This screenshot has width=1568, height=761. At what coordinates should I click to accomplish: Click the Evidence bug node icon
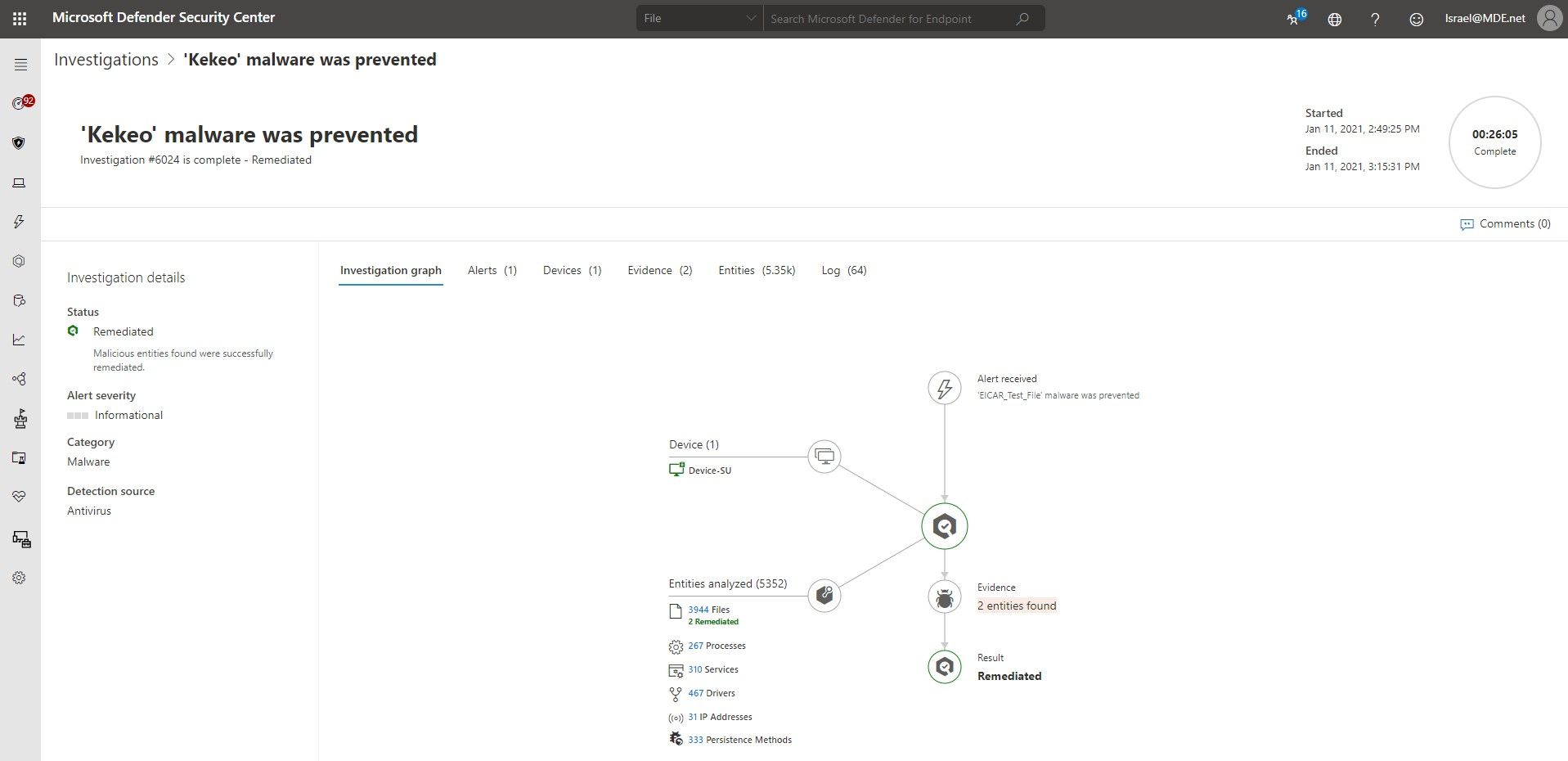click(945, 597)
